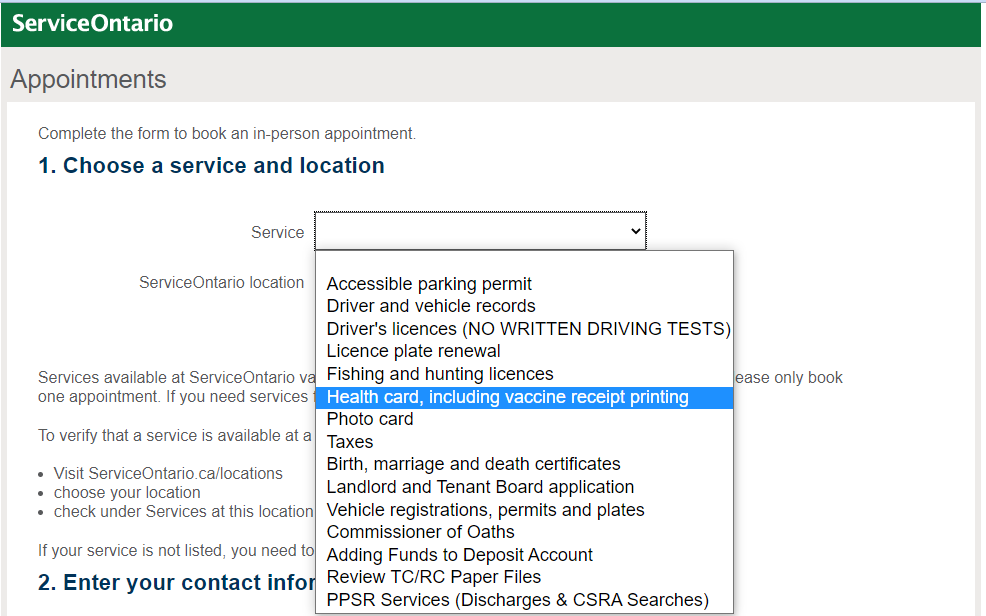The width and height of the screenshot is (986, 616).
Task: Choose PPSR Services (Discharges & CSRA Searches)
Action: coord(524,600)
